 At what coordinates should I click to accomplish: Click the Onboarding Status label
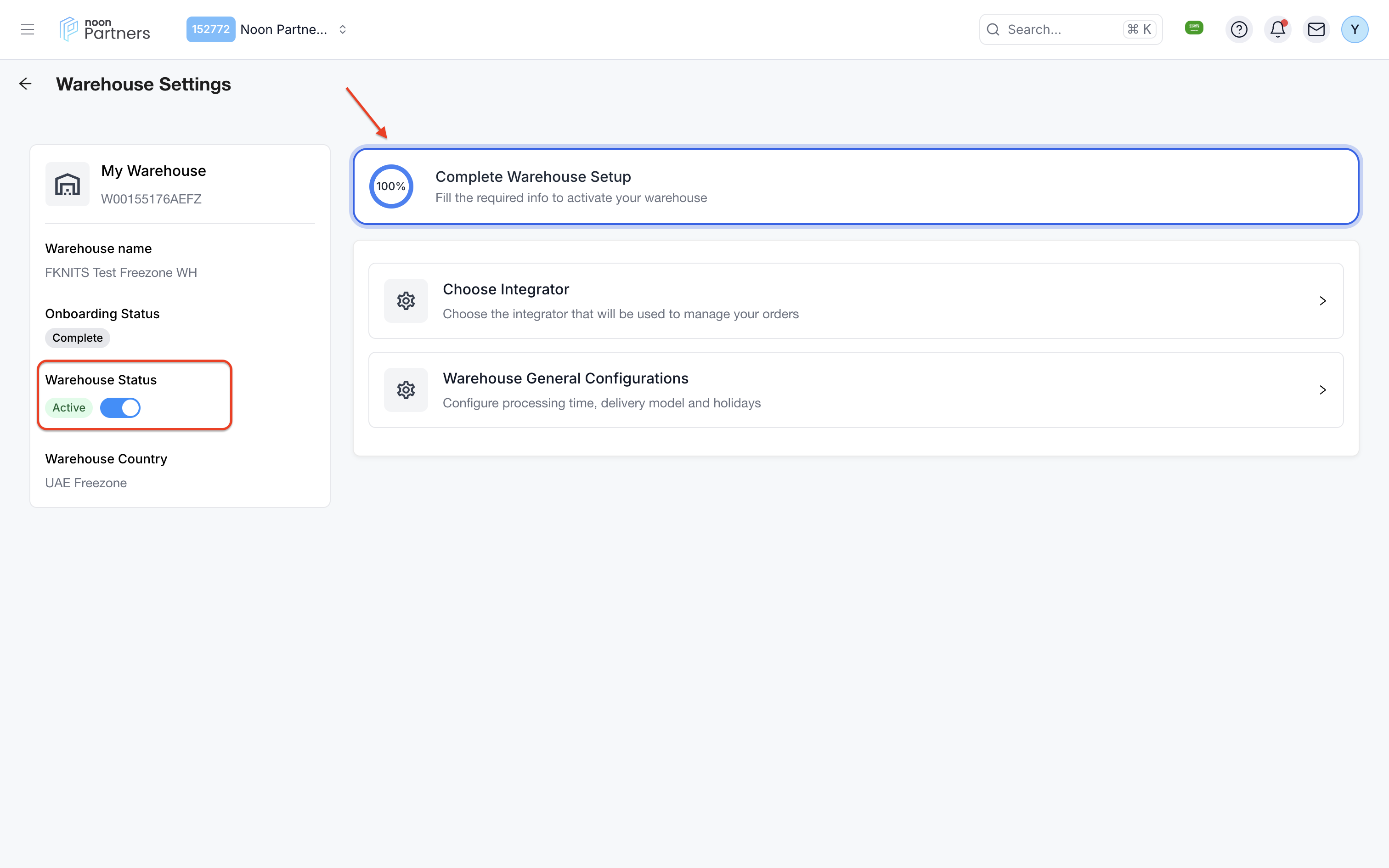[102, 313]
